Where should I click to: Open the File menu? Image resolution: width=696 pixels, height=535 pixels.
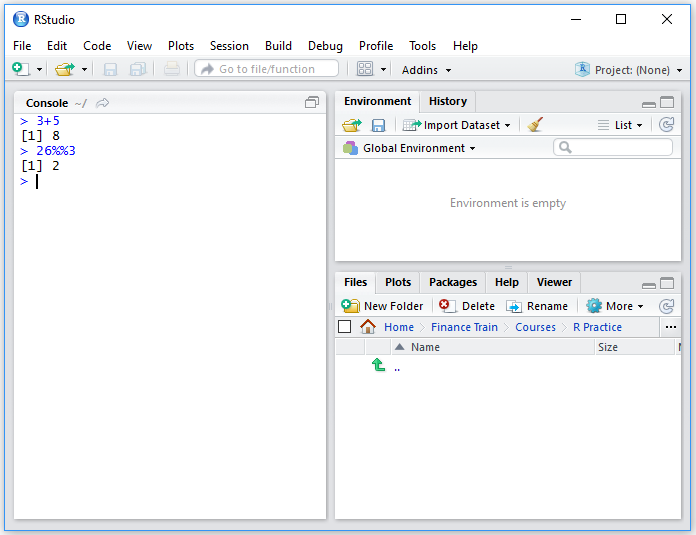coord(22,46)
